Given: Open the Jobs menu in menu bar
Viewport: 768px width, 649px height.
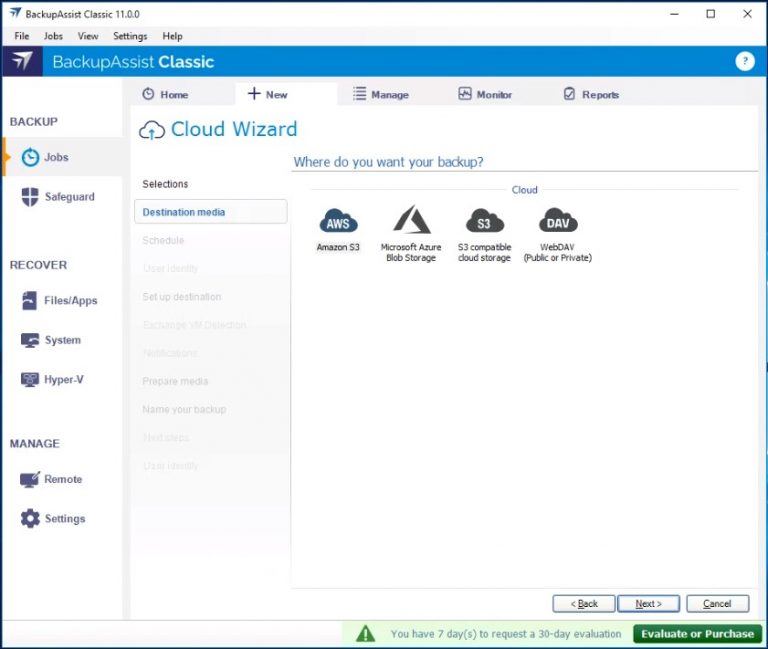Looking at the screenshot, I should click(53, 36).
